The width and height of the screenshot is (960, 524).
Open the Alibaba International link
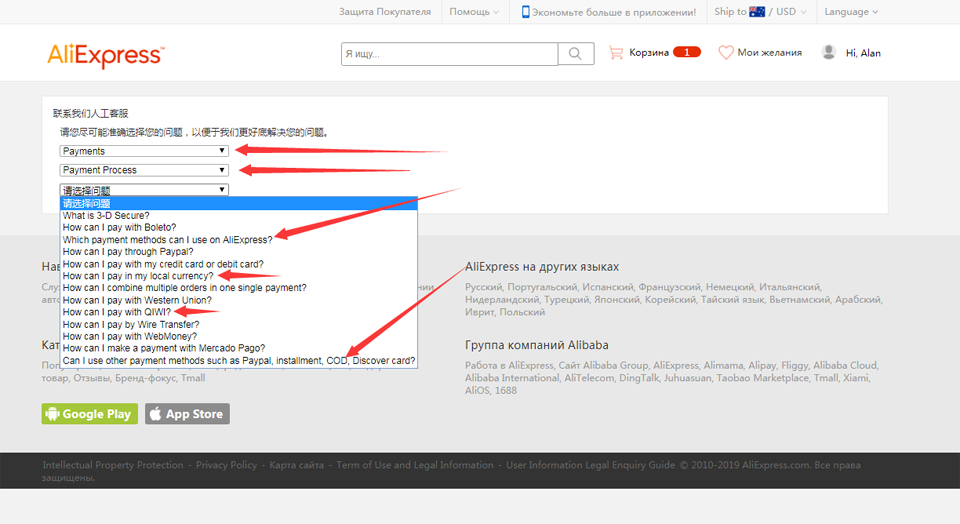(512, 378)
